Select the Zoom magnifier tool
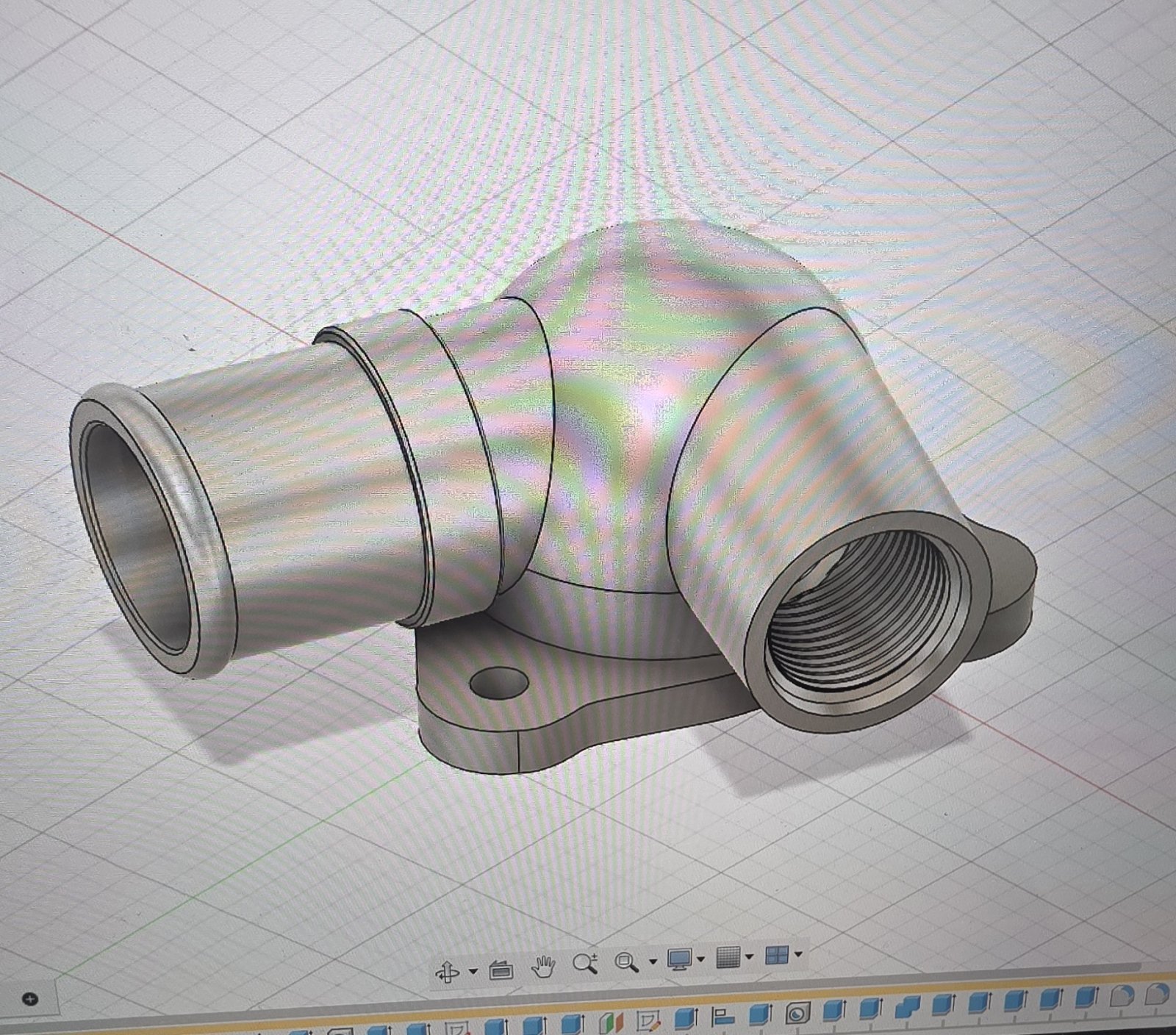This screenshot has height=1035, width=1176. [x=585, y=963]
